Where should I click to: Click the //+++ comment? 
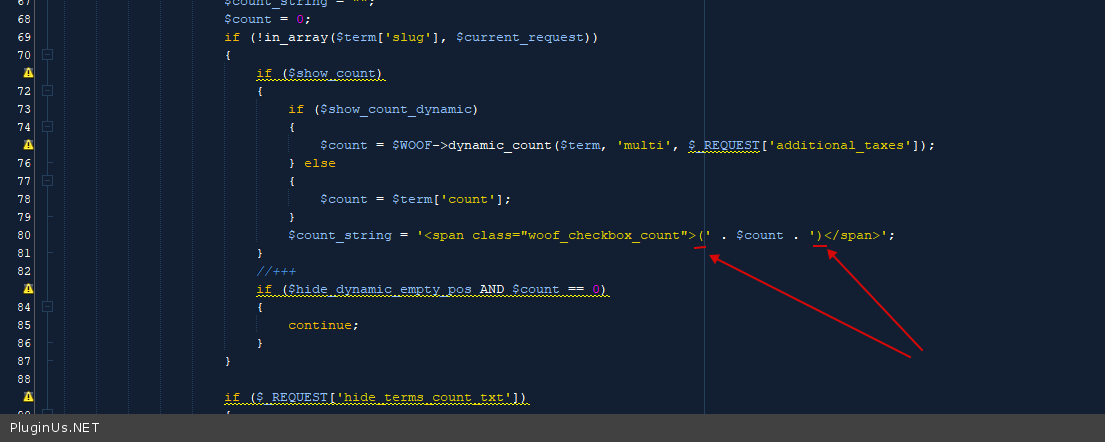point(276,271)
